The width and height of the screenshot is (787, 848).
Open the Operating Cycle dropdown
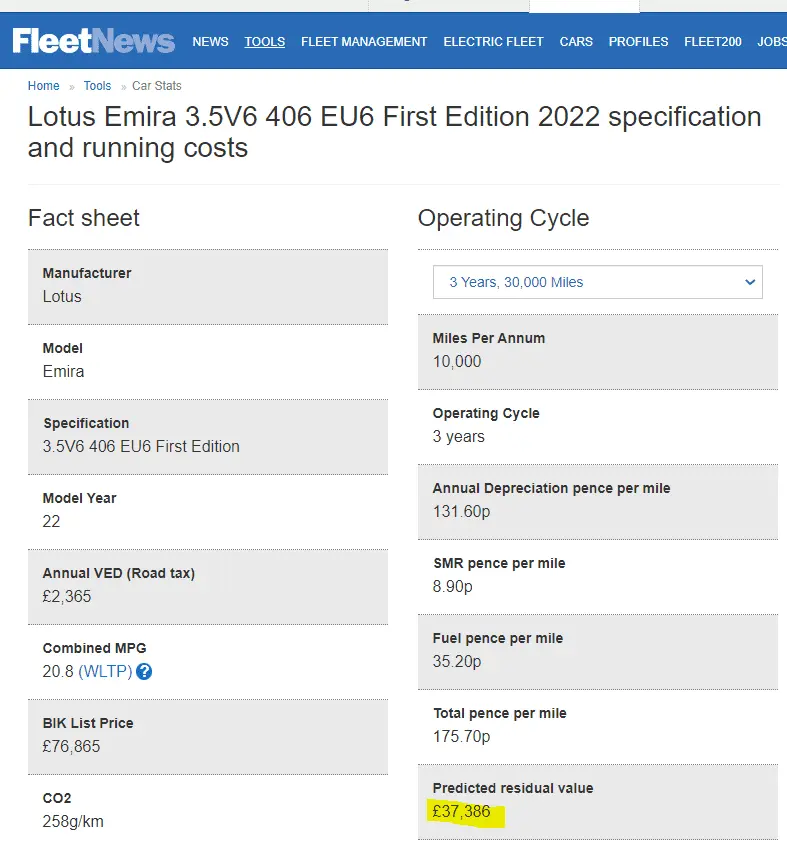(x=597, y=282)
